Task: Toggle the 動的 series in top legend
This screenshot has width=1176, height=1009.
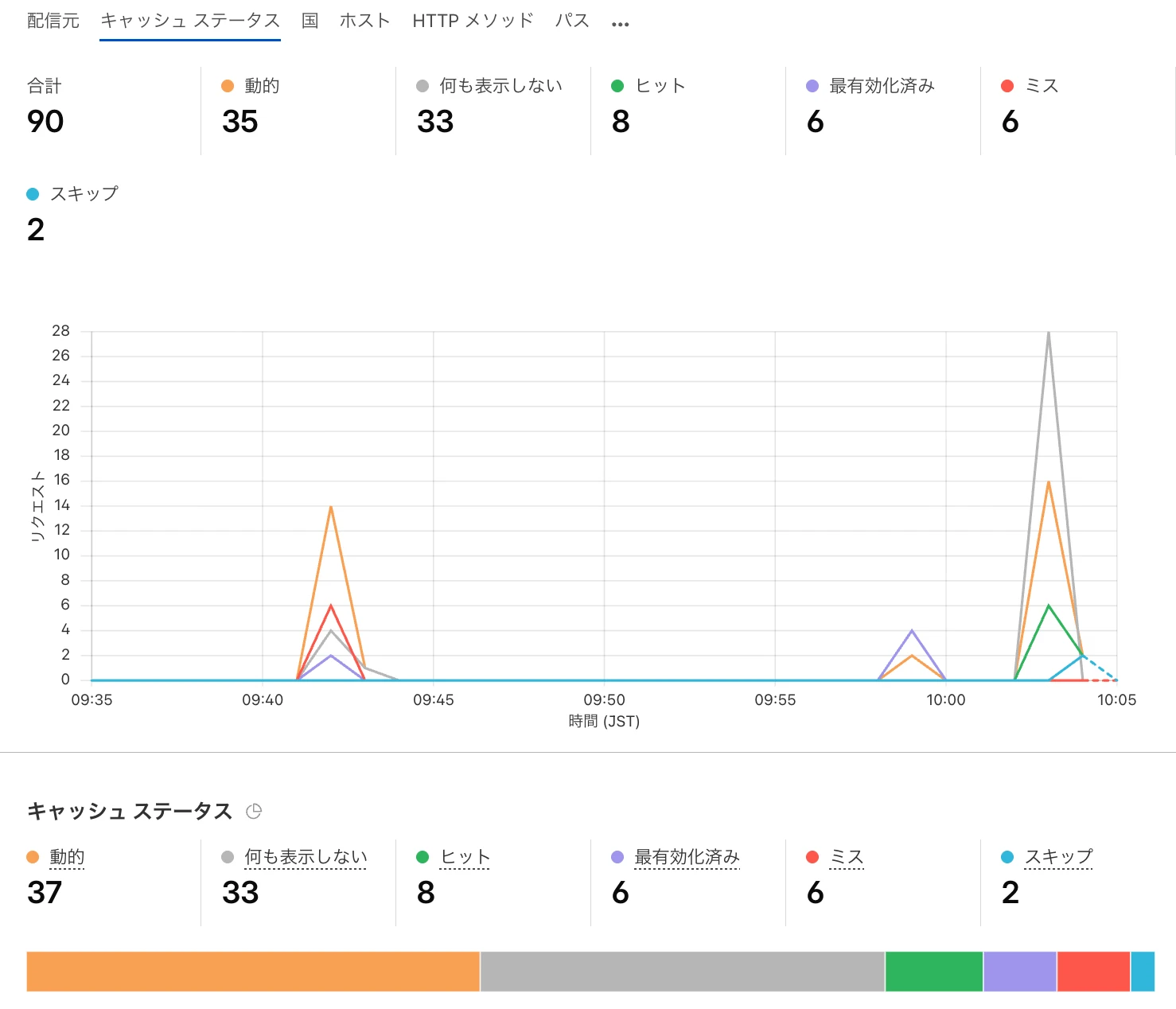Action: click(x=251, y=86)
